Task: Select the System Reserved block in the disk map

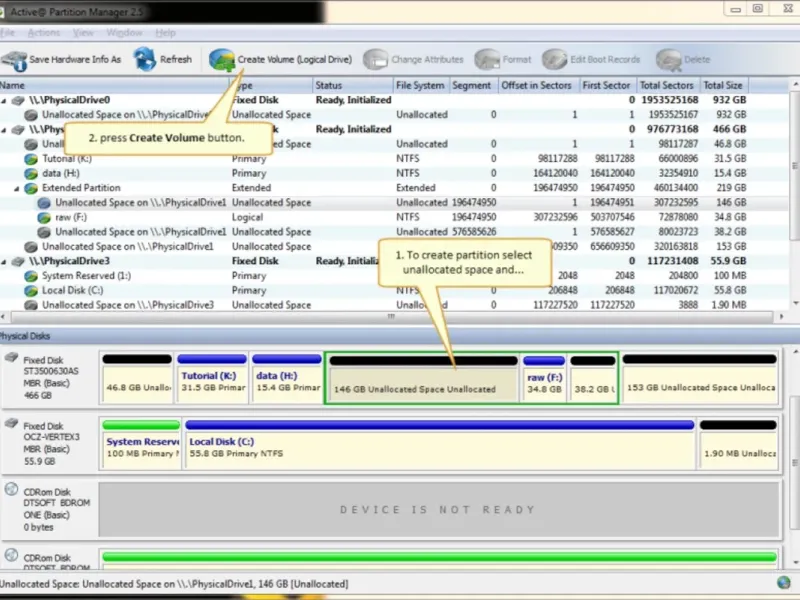Action: click(x=141, y=444)
